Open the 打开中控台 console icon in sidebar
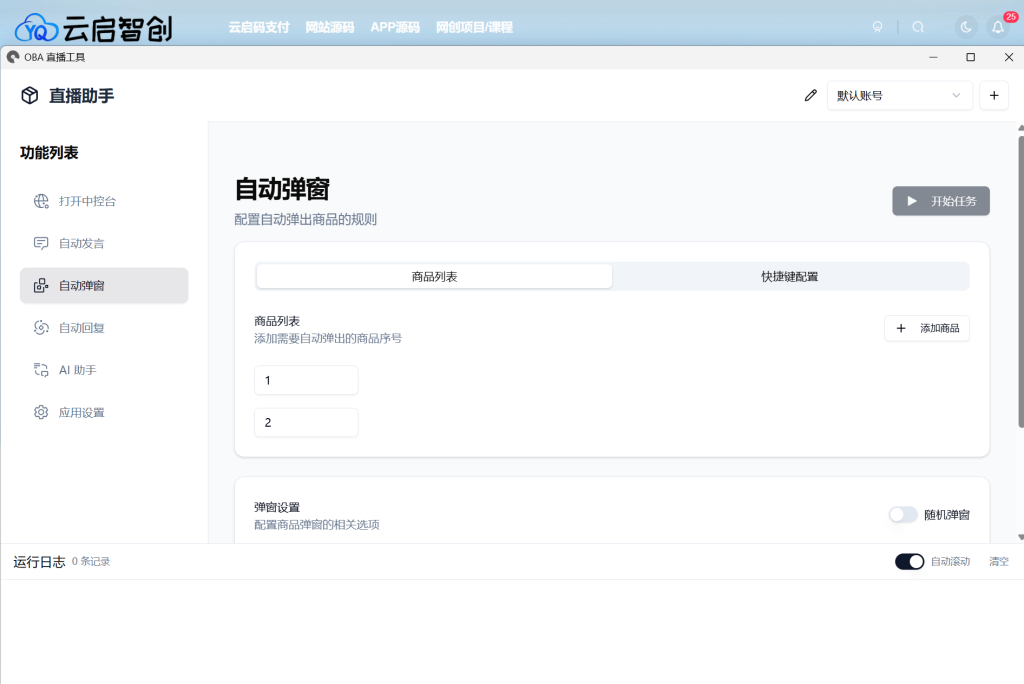The width and height of the screenshot is (1024, 684). (41, 200)
